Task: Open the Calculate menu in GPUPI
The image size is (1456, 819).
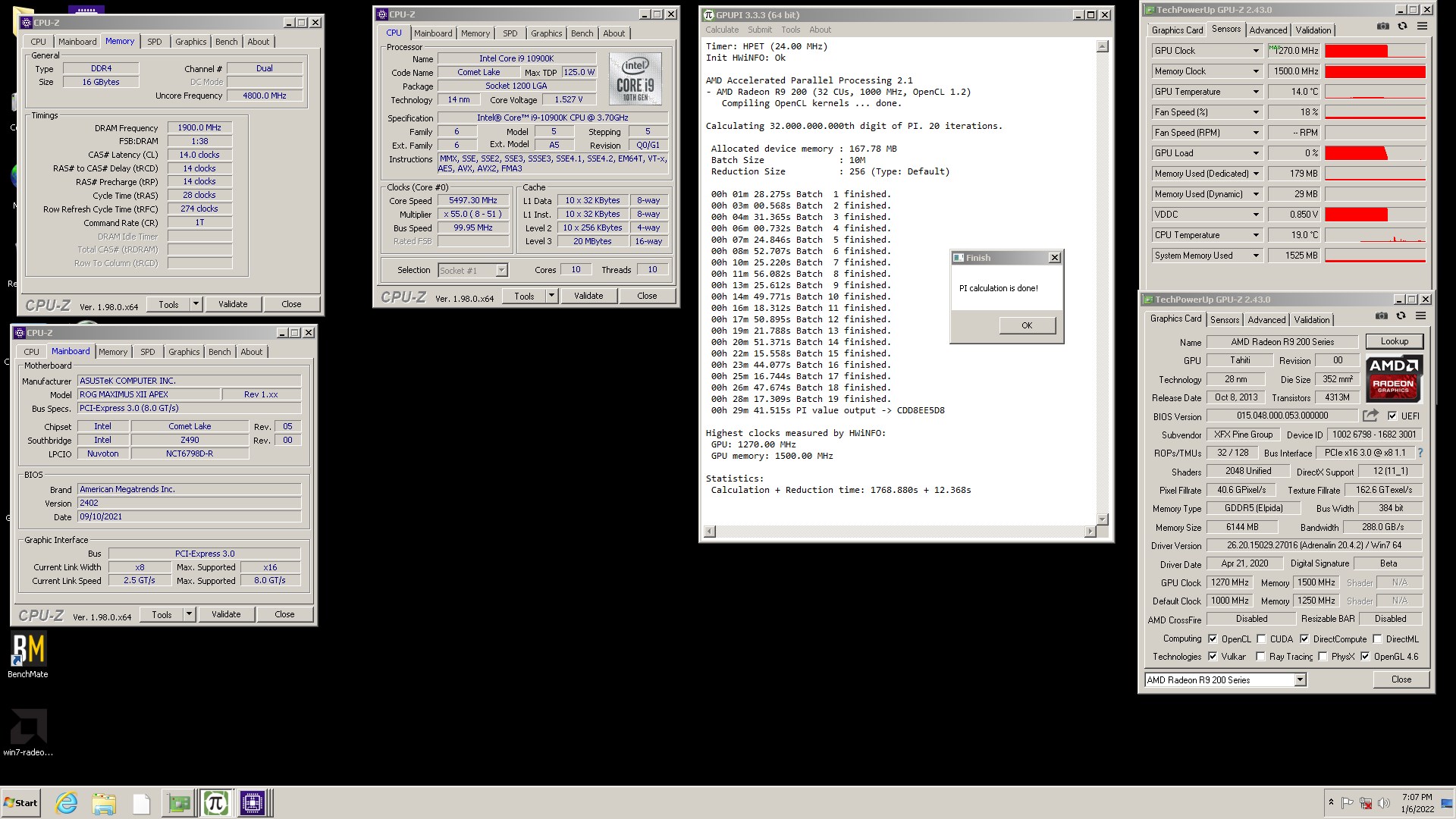Action: coord(722,30)
